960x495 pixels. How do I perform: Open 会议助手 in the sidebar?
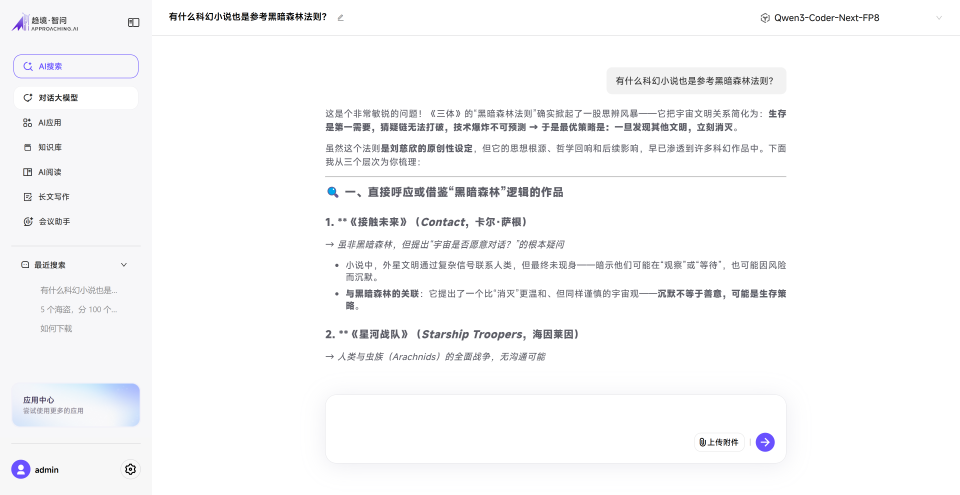[x=76, y=222]
